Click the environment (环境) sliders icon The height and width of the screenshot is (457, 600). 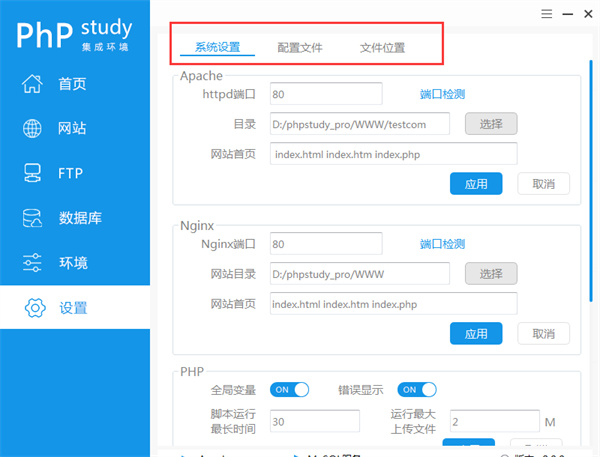[x=32, y=263]
